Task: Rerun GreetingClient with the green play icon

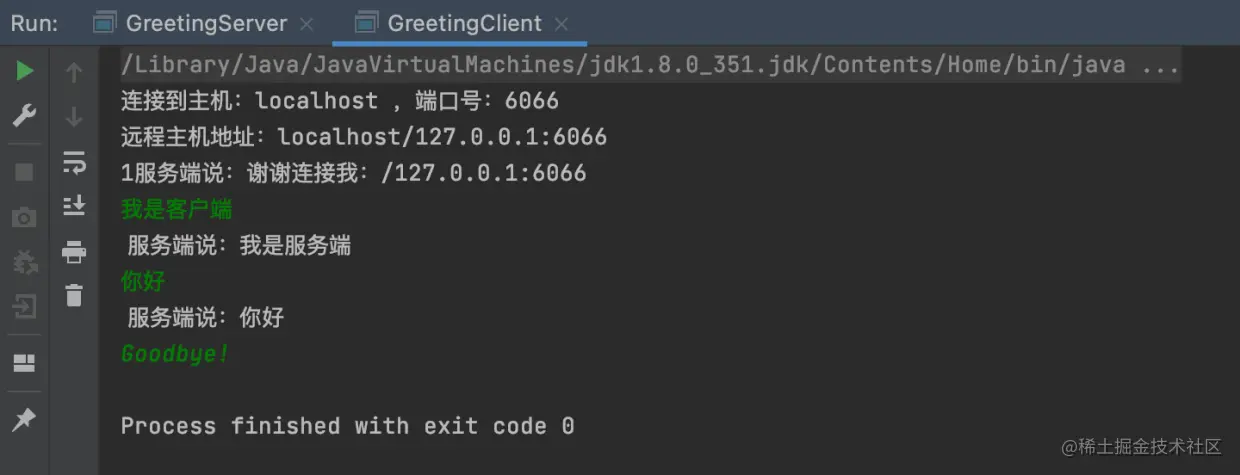Action: click(x=25, y=71)
